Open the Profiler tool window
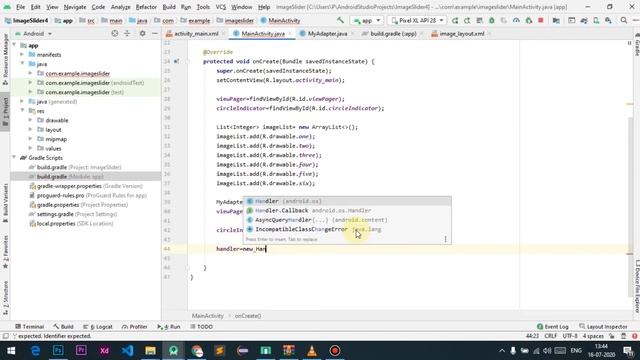Viewport: 640px width, 360px height. [135, 327]
